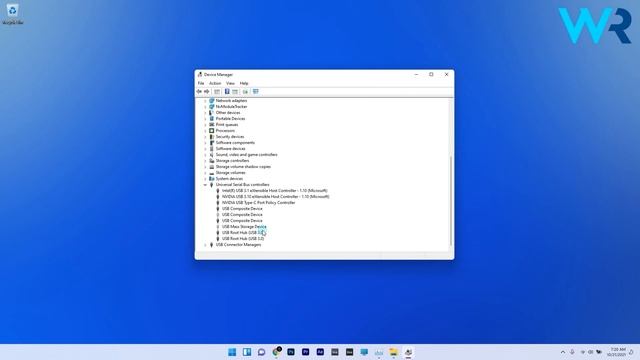Viewport: 640px width, 360px height.
Task: Open Help via the blue question-mark toolbar icon
Action: (x=227, y=91)
